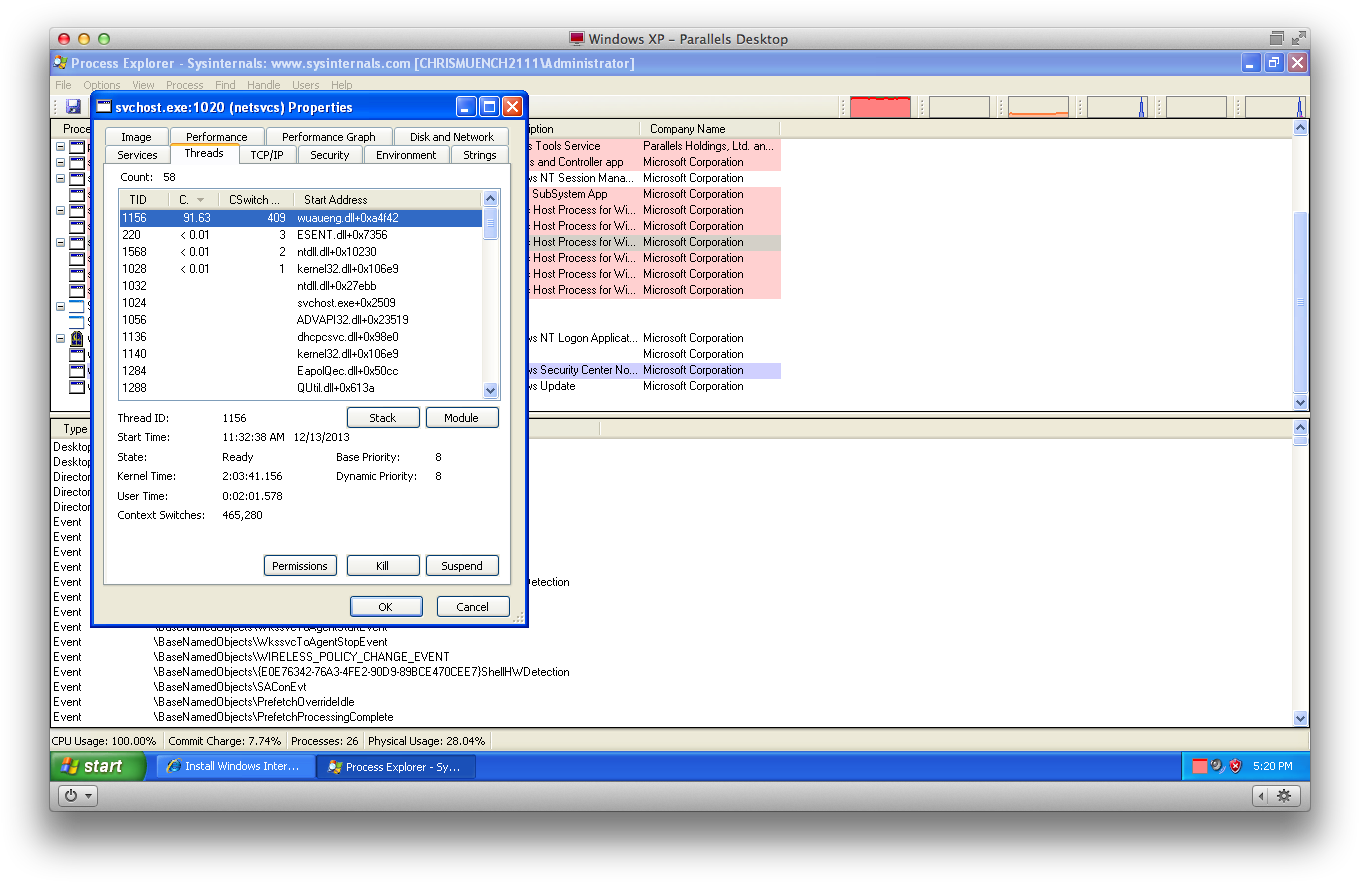This screenshot has width=1359, height=882.
Task: Click the Save toolbar icon in Process Explorer
Action: 72,106
